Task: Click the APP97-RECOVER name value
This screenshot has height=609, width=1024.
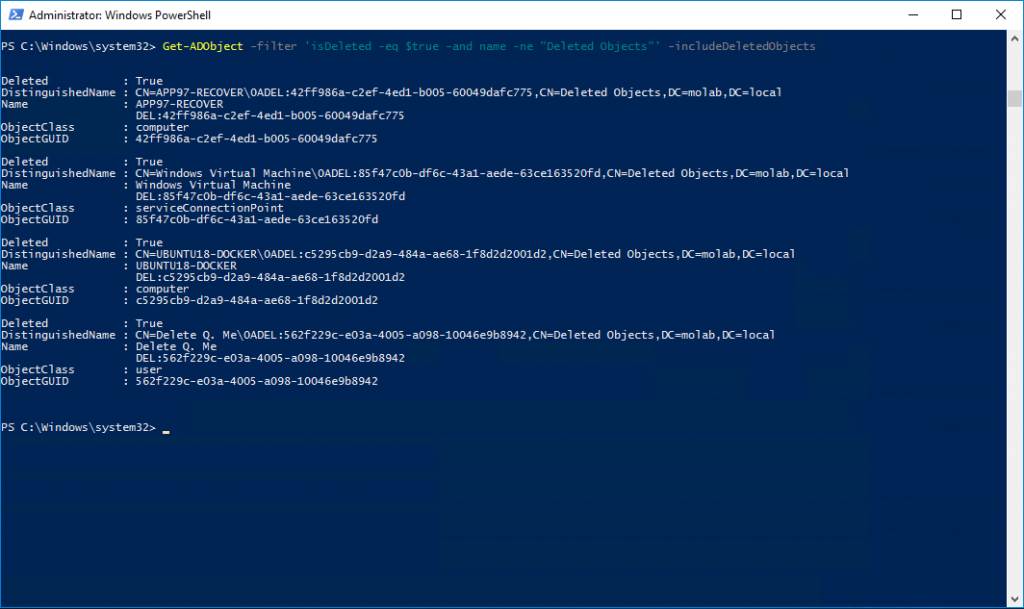Action: (179, 104)
